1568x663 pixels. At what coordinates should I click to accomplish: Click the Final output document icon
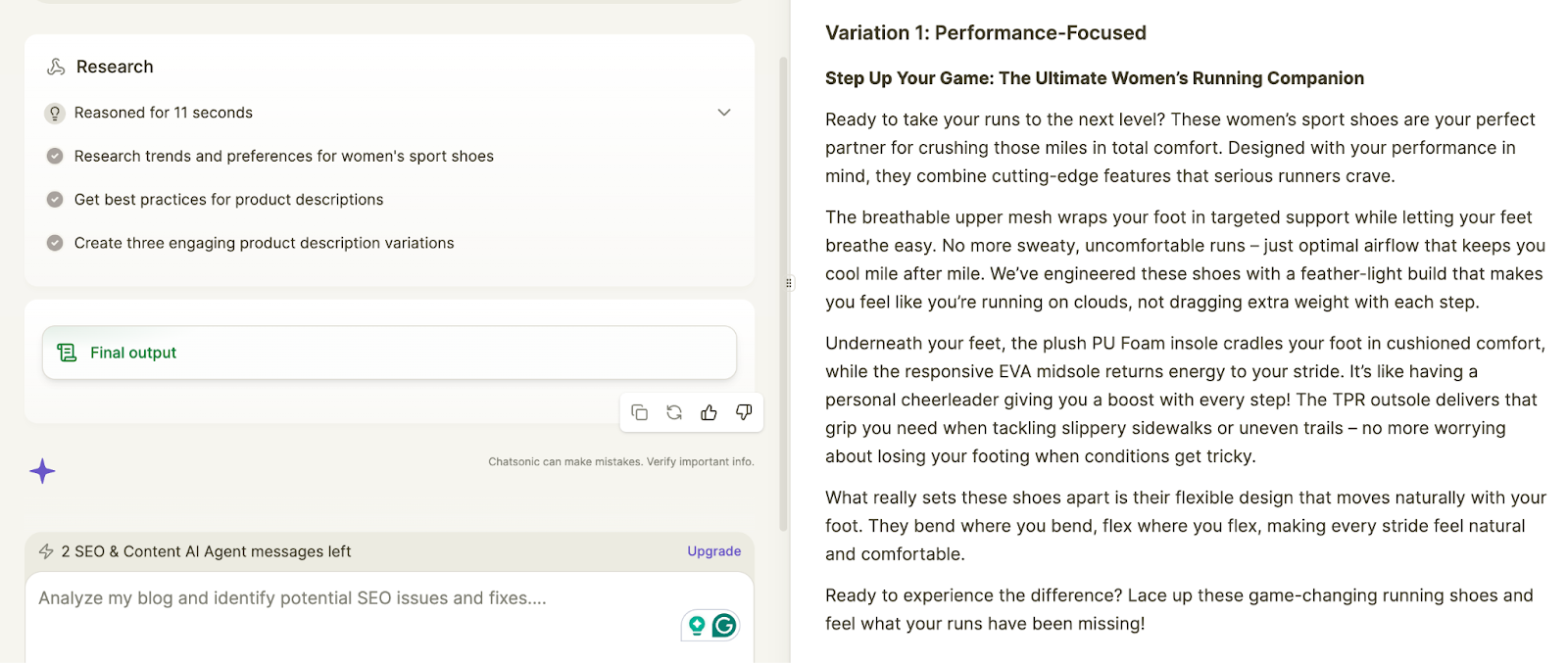pyautogui.click(x=67, y=353)
